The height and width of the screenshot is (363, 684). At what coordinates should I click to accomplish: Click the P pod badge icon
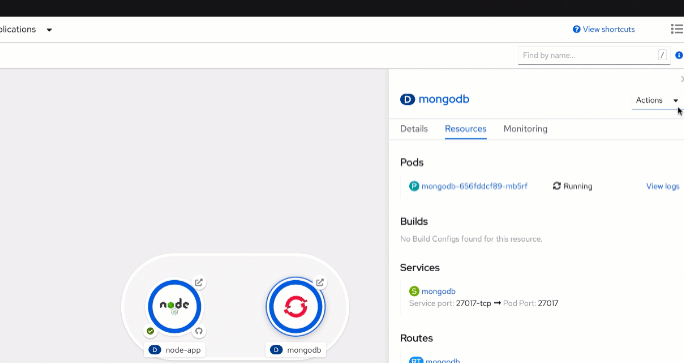coord(414,186)
